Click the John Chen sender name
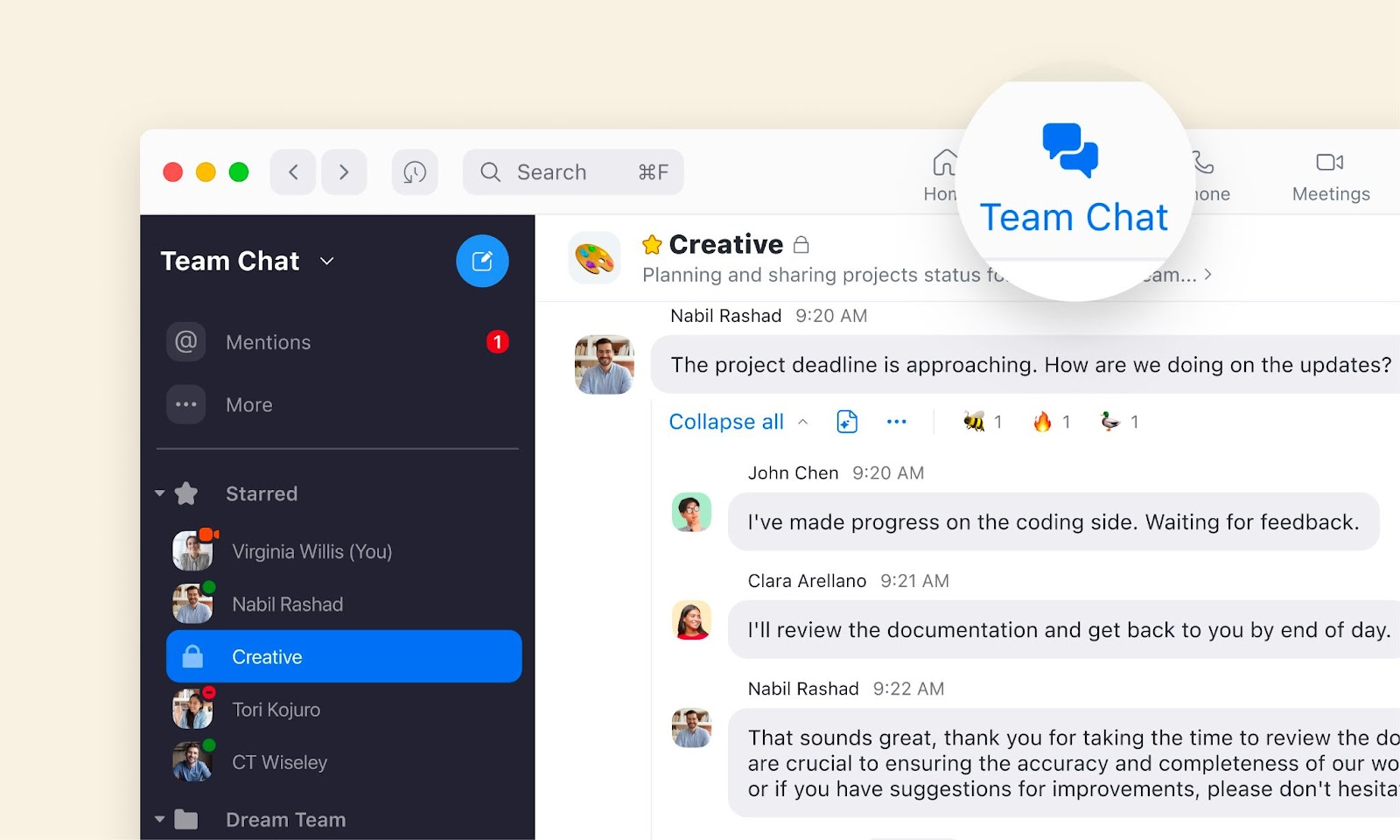 pyautogui.click(x=793, y=472)
